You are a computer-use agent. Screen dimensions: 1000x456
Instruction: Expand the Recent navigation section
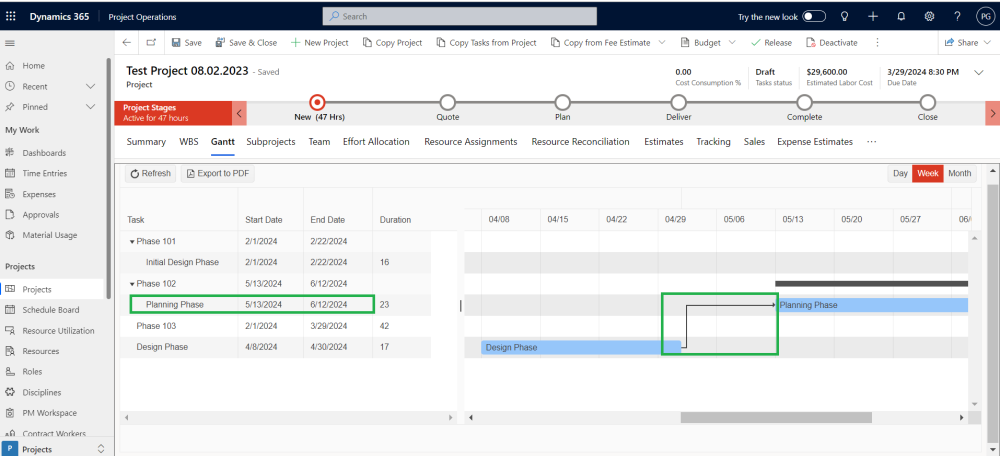90,86
